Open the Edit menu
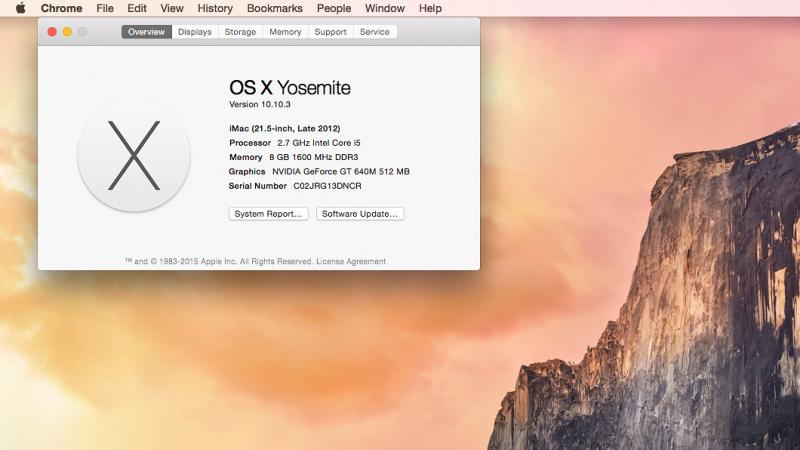 coord(137,8)
